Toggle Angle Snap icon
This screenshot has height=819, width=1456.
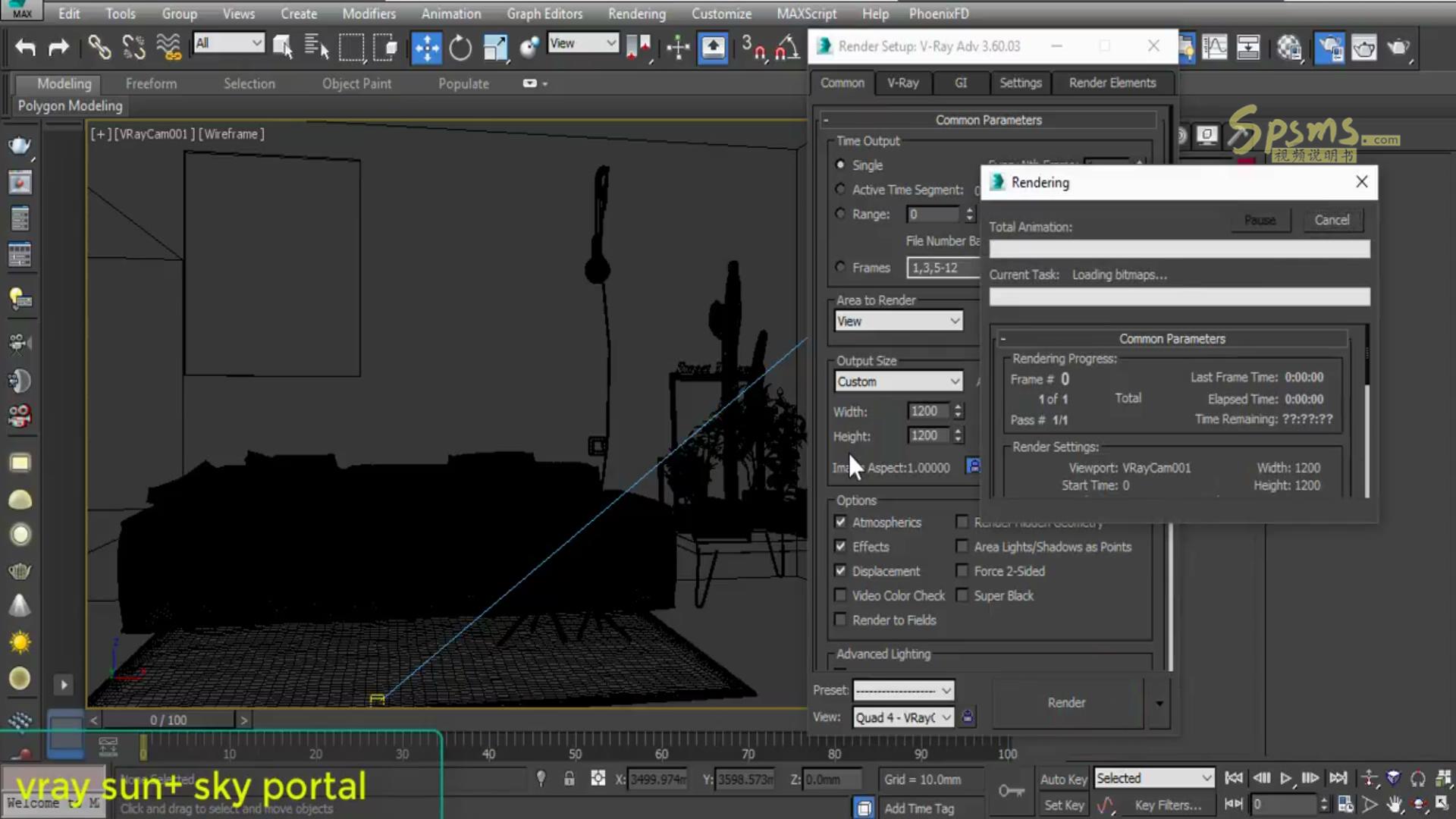coord(786,48)
